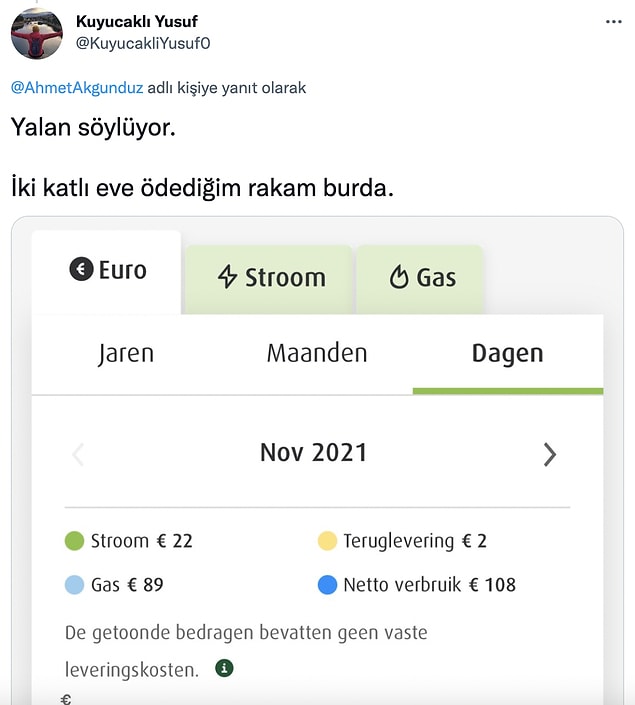This screenshot has width=635, height=705.
Task: Open the Stroom tab
Action: tap(269, 279)
